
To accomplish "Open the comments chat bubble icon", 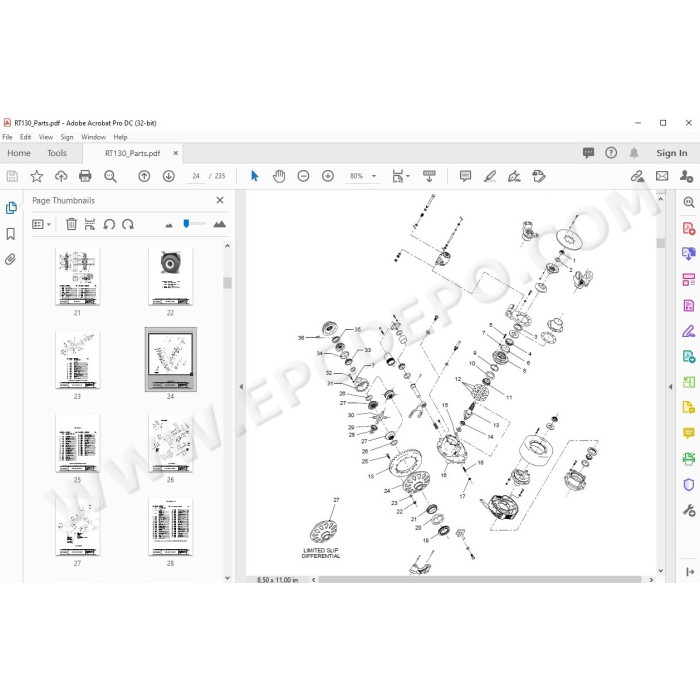I will [588, 153].
